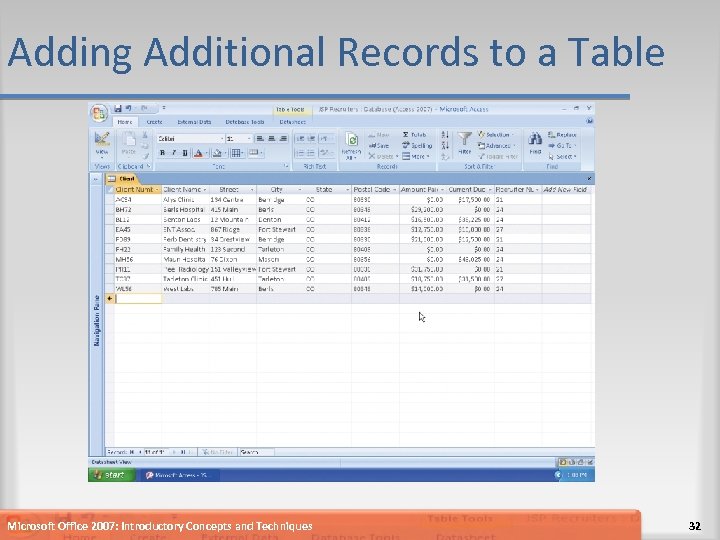Open the Advanced filter options dropdown
720x540 pixels.
tap(497, 146)
